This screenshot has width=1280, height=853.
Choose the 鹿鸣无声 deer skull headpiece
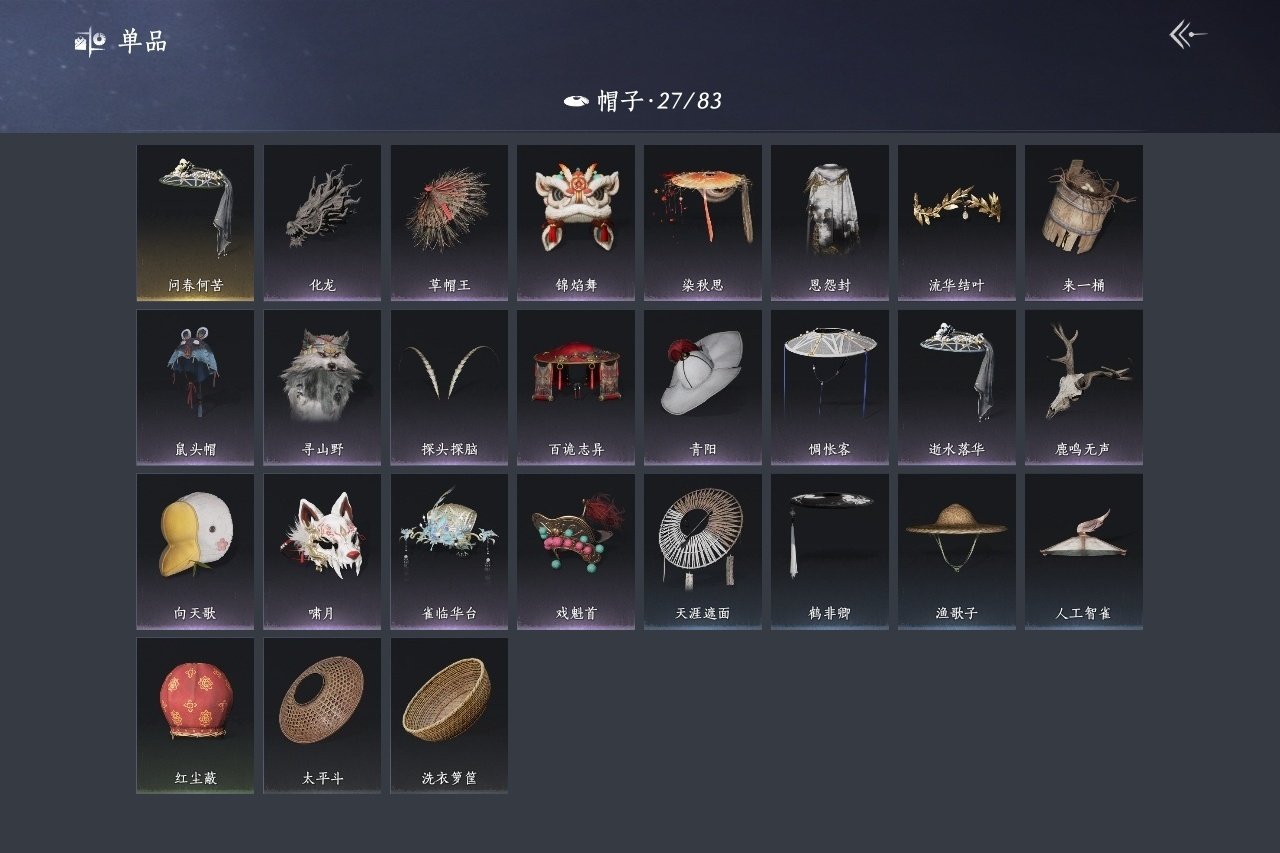coord(1083,387)
